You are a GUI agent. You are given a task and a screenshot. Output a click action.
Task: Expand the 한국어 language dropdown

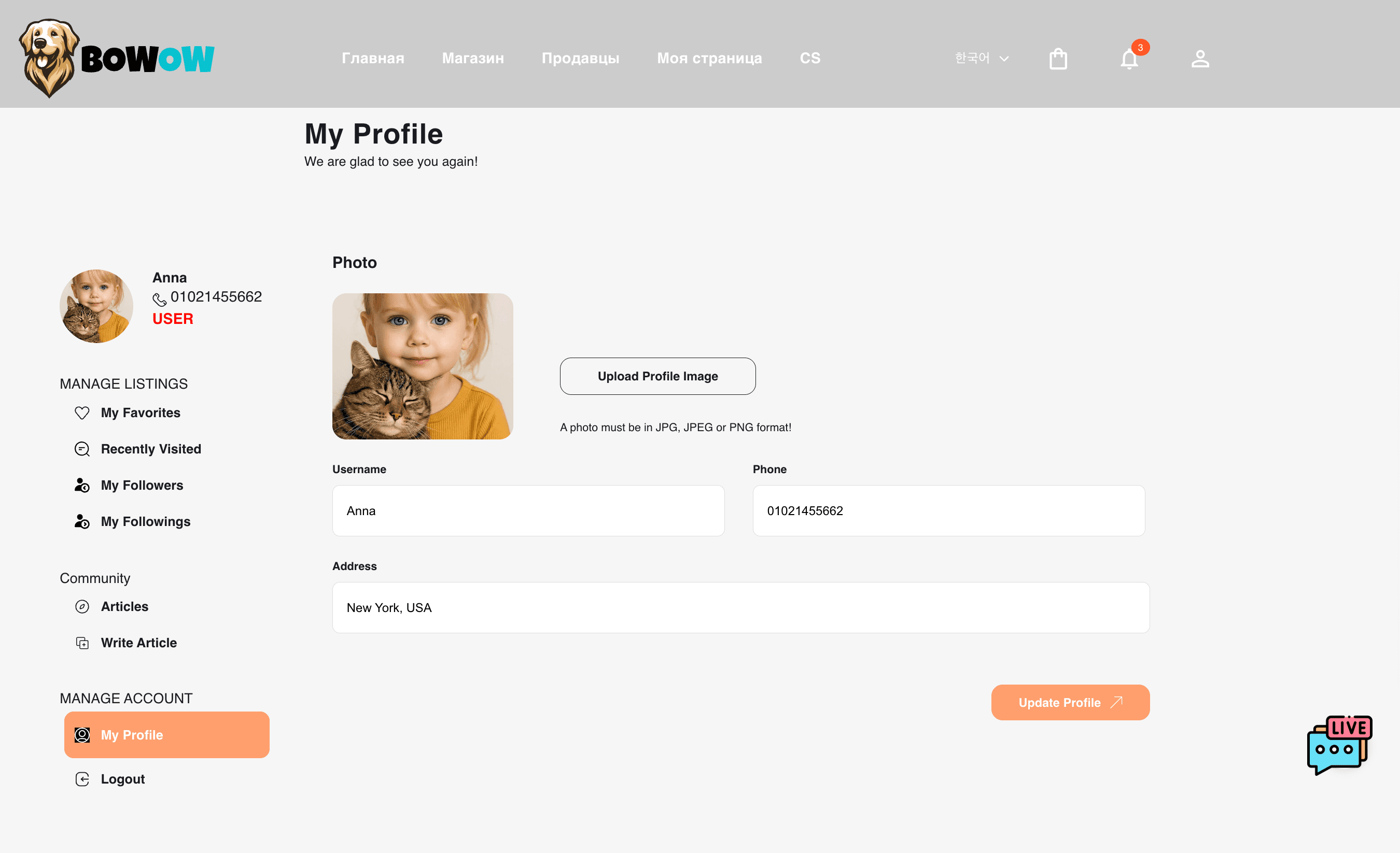click(x=981, y=59)
